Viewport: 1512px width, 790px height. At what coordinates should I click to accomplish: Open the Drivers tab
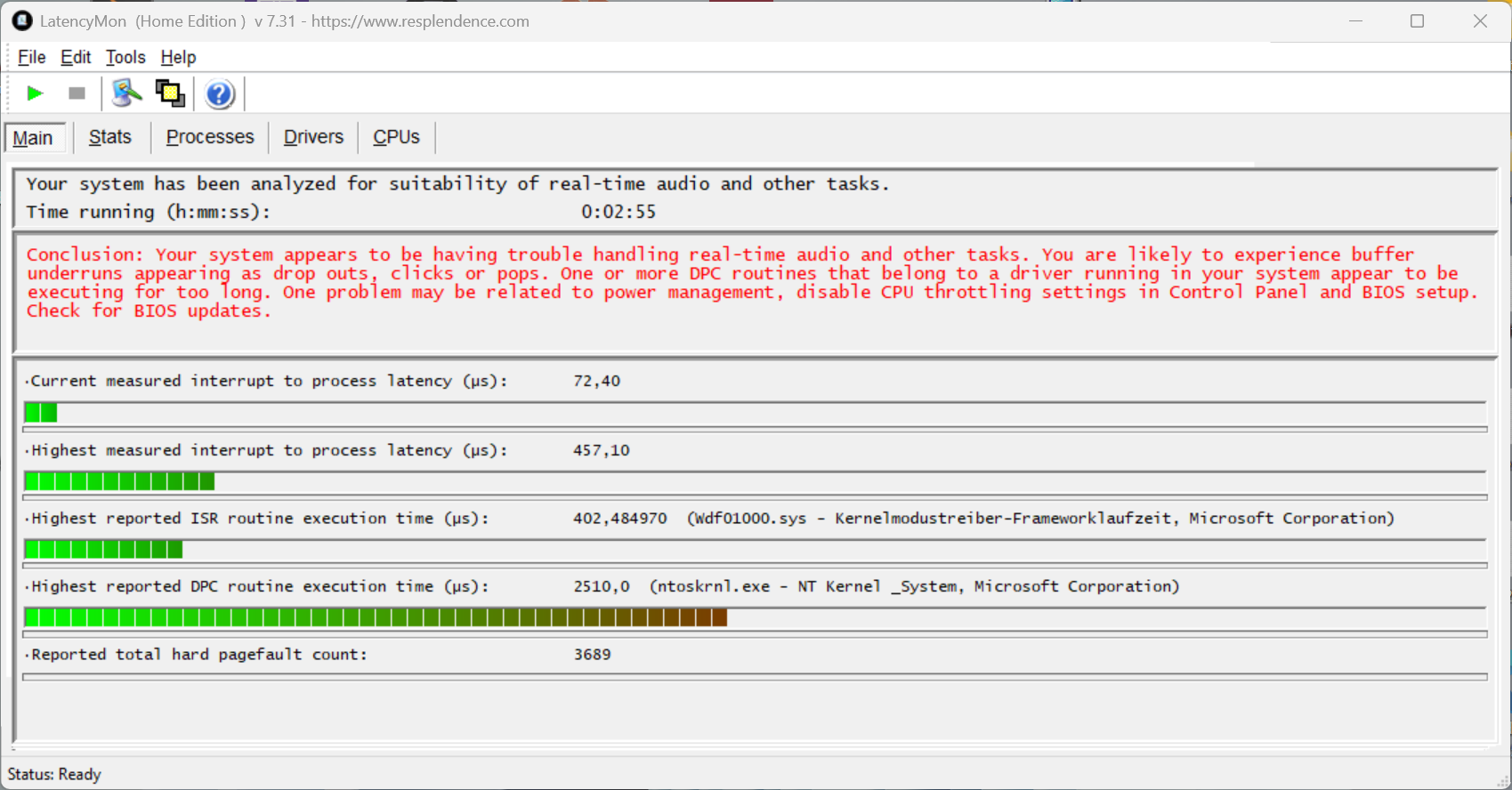click(313, 137)
